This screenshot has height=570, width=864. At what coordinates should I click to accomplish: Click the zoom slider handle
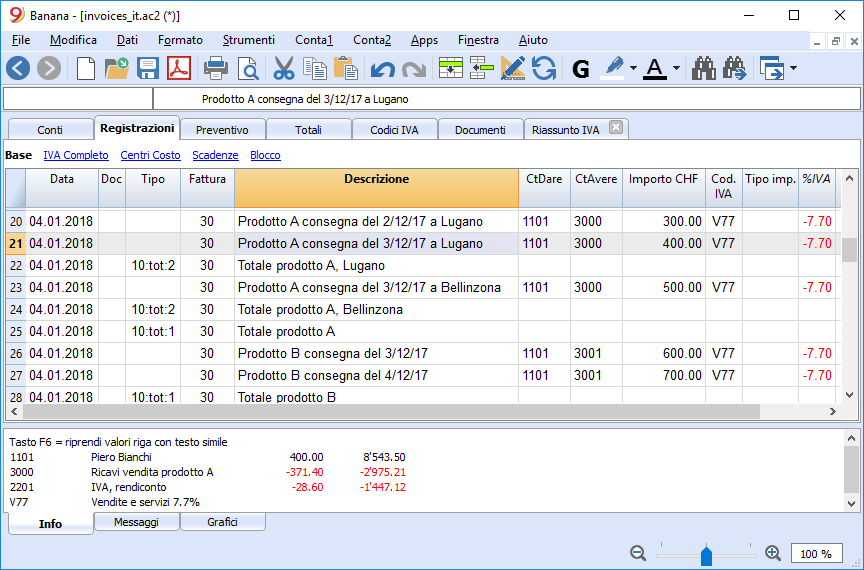[x=706, y=554]
